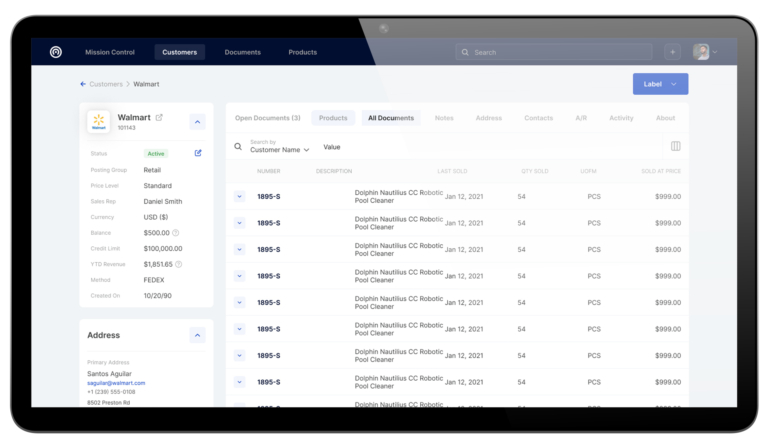Click the top Search input field

pos(553,52)
